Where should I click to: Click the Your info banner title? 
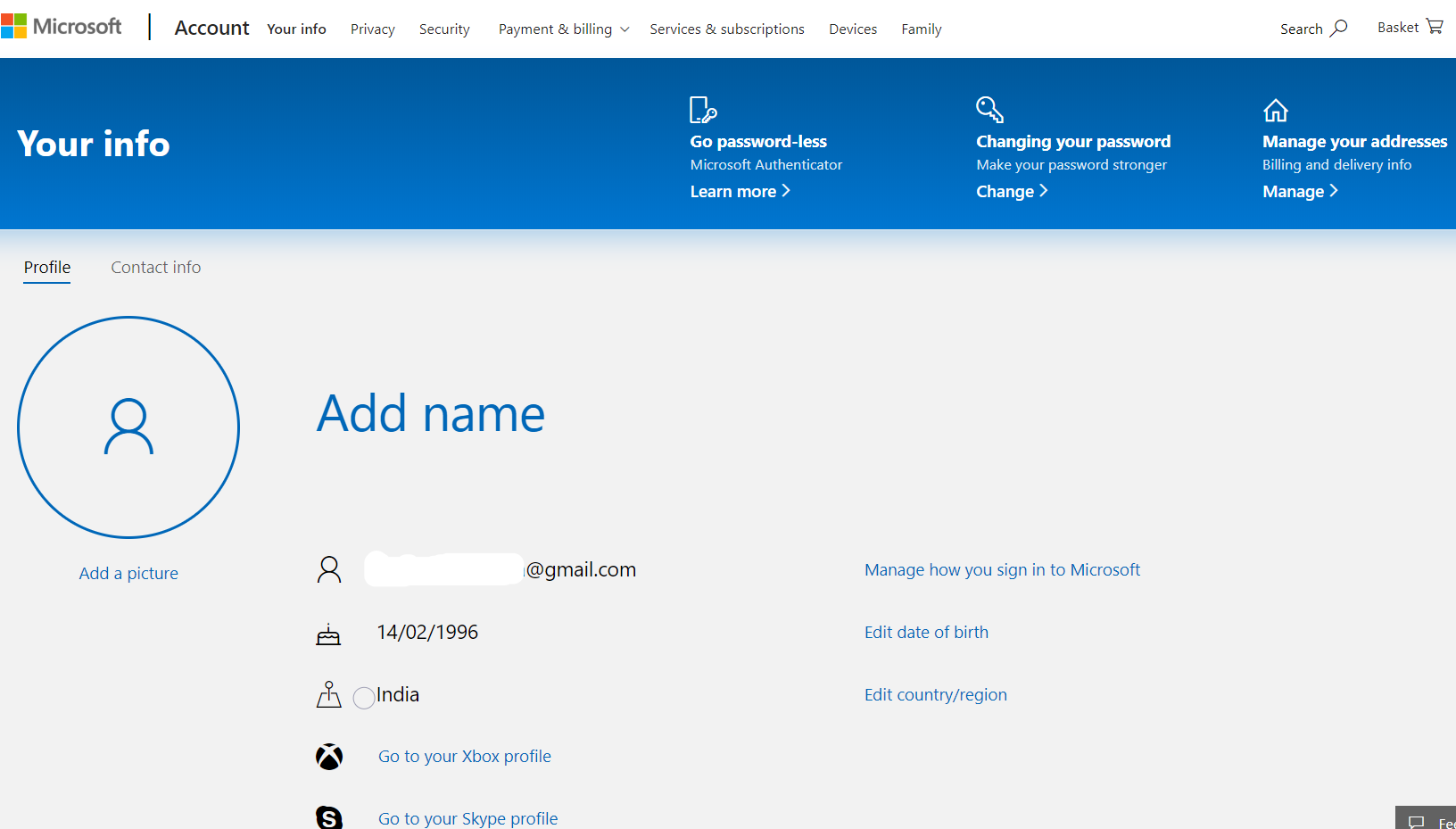[94, 144]
